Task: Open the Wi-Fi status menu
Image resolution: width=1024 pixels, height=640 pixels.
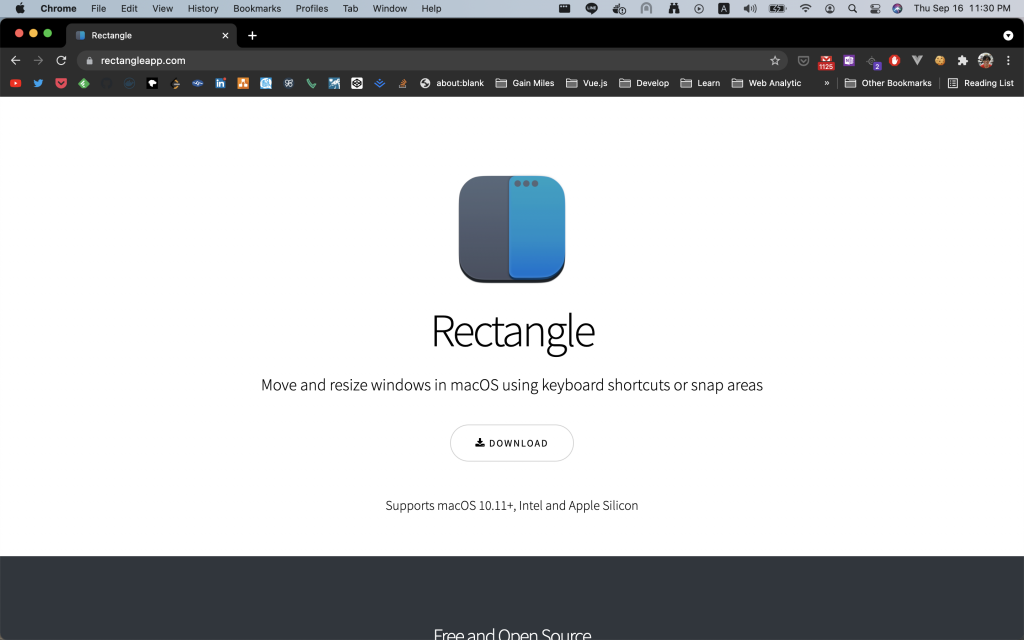Action: (x=806, y=8)
